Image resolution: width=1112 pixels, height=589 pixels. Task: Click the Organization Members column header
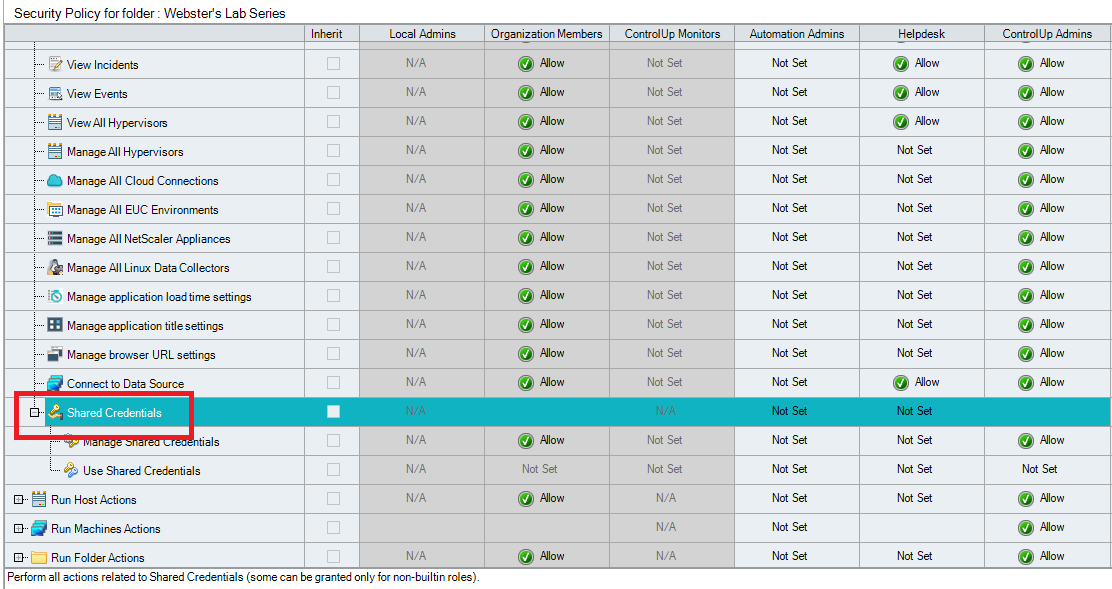point(546,34)
